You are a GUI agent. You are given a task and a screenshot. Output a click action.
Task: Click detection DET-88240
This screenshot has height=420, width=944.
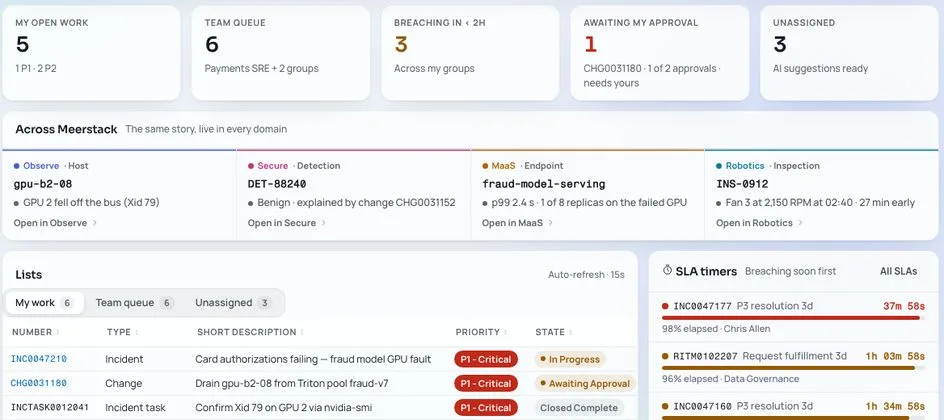(x=276, y=184)
